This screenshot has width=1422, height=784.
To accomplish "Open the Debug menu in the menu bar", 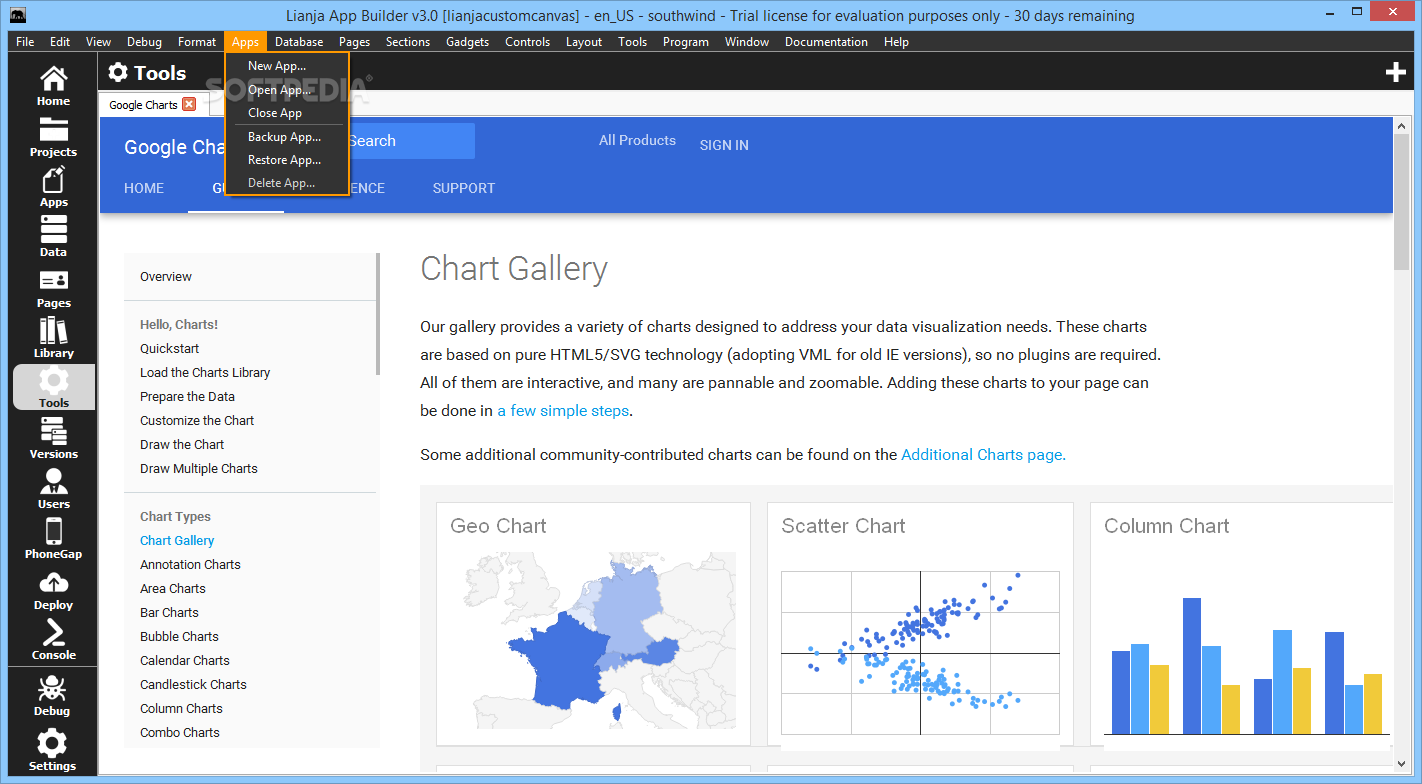I will click(x=144, y=42).
